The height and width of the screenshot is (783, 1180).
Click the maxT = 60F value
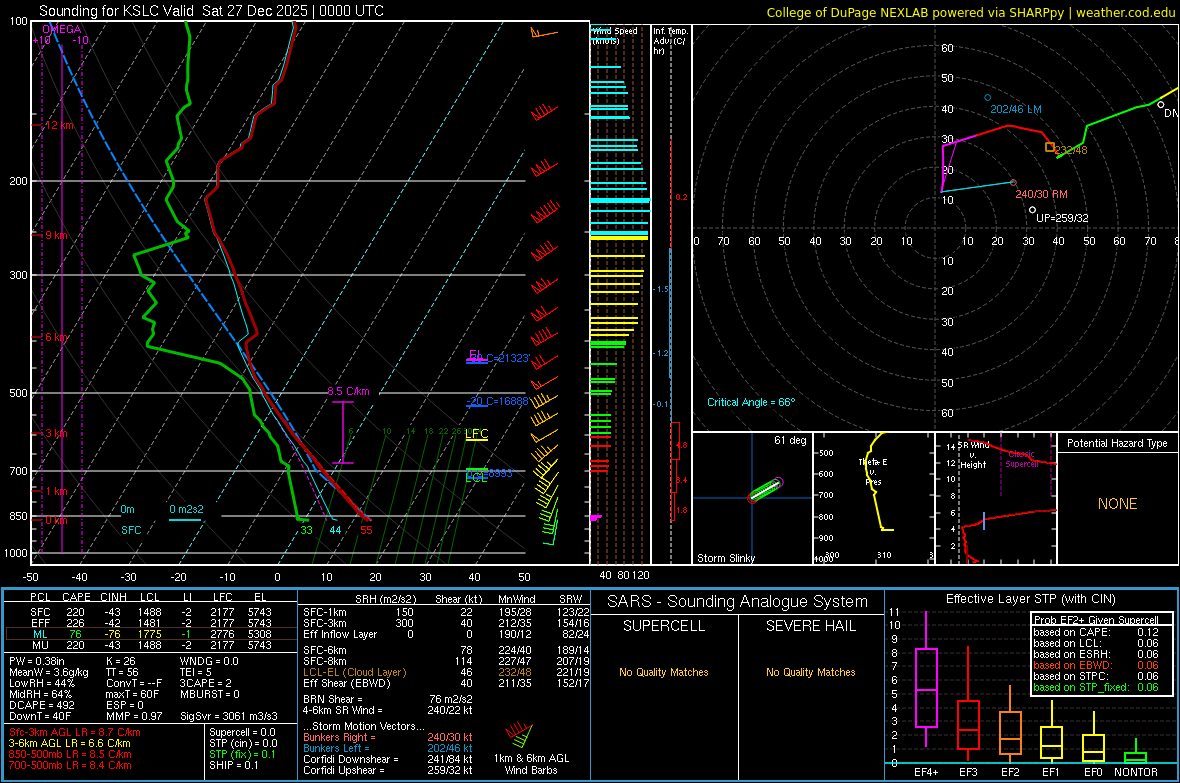[132, 694]
